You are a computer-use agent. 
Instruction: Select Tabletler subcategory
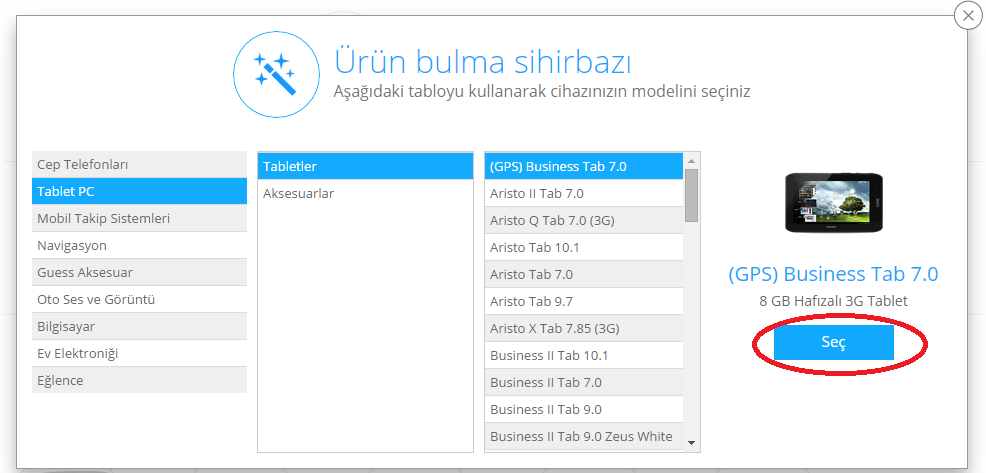[x=365, y=167]
